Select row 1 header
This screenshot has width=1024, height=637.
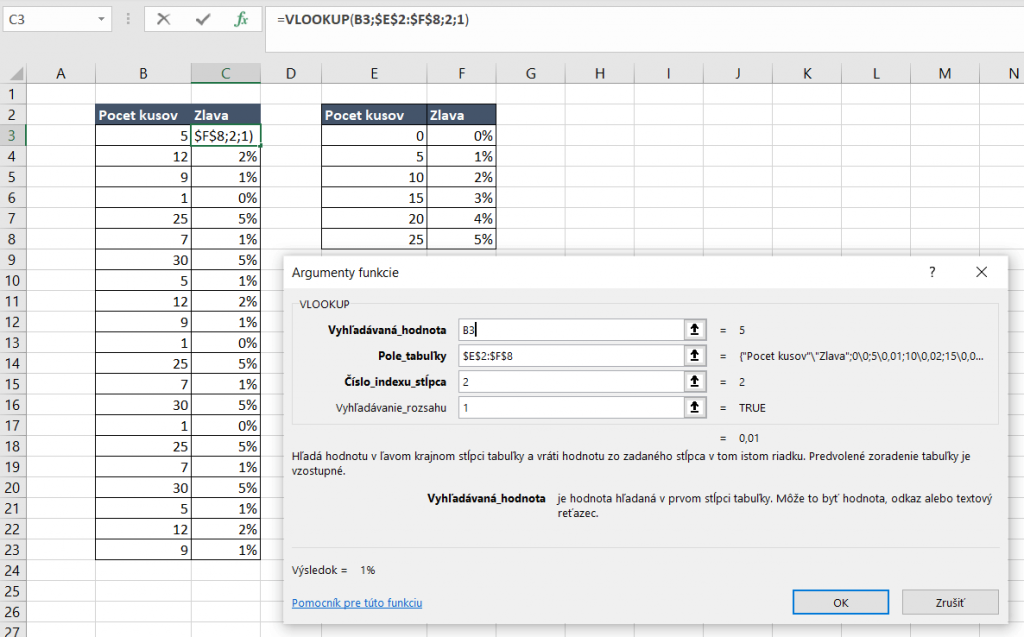pyautogui.click(x=12, y=94)
